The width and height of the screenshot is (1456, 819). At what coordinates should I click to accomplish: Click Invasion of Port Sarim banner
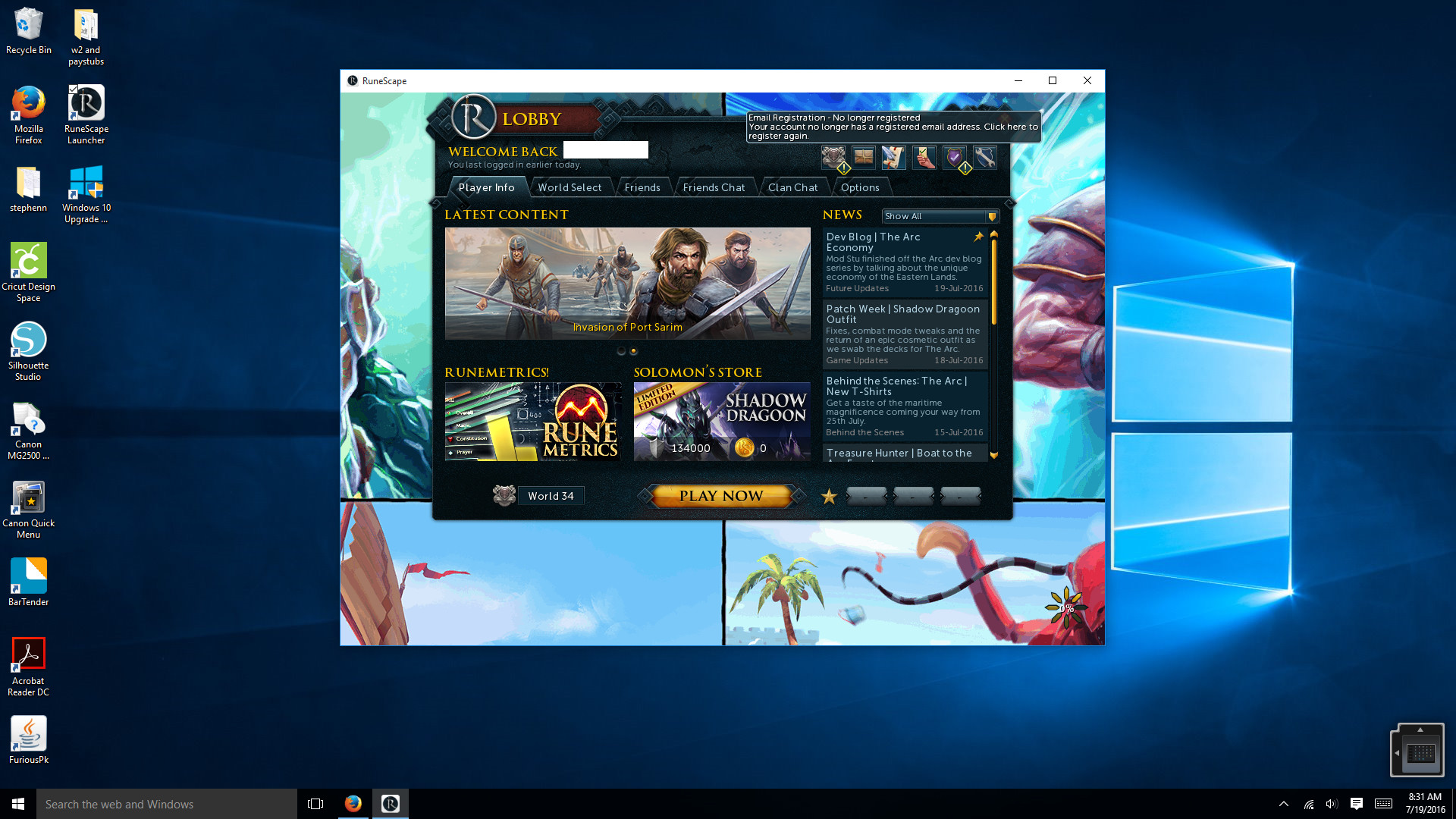[627, 284]
